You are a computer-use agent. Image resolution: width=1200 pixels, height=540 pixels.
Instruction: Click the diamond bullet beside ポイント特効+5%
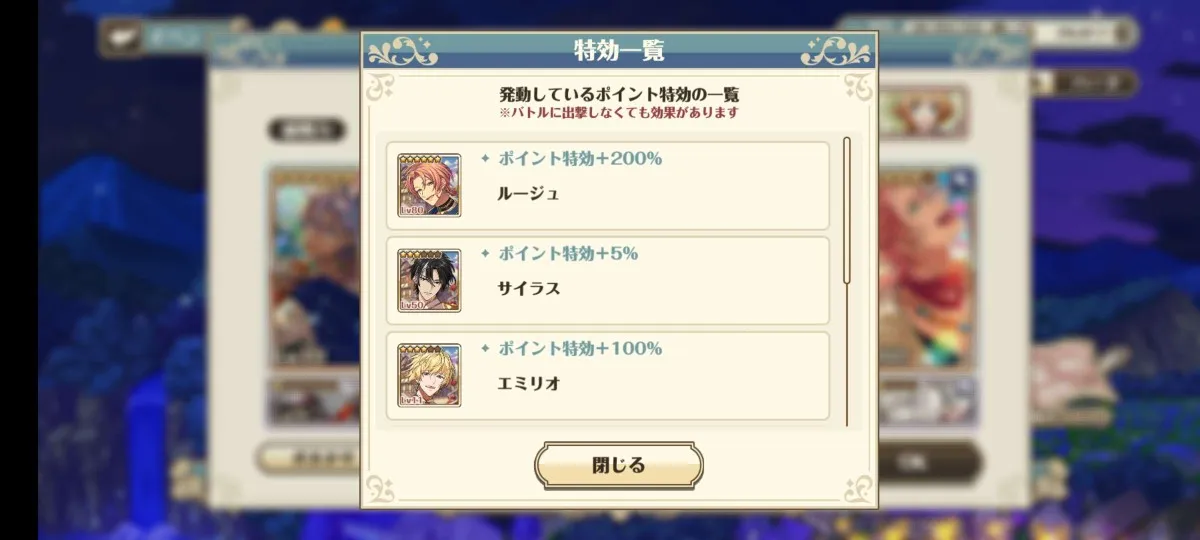coord(485,254)
